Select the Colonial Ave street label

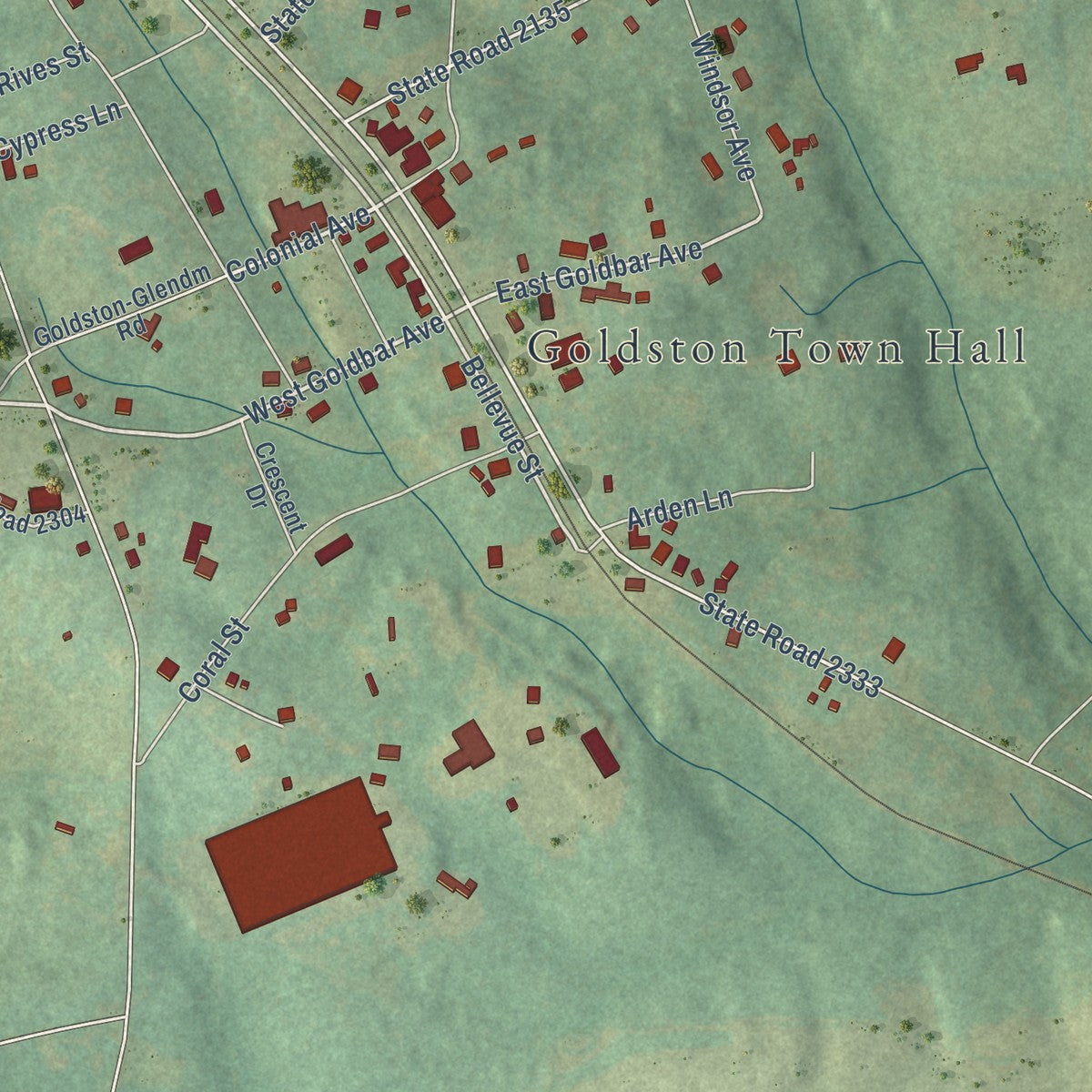coord(299,243)
